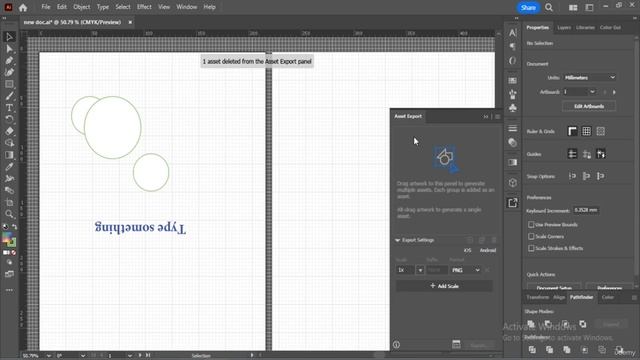Toggle Scale Corners checkbox
Image resolution: width=640 pixels, height=360 pixels.
coord(531,237)
